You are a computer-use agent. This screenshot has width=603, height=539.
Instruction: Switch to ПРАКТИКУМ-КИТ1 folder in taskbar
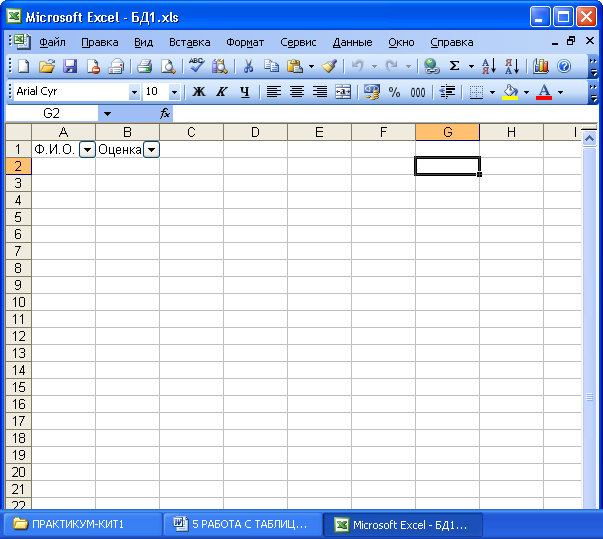tap(83, 524)
